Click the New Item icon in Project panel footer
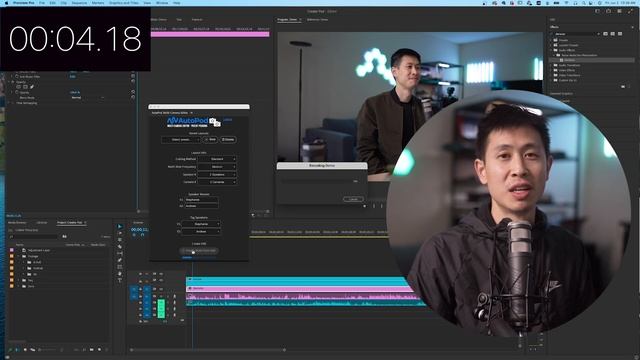Screen dimensions: 640x360 point(99,350)
